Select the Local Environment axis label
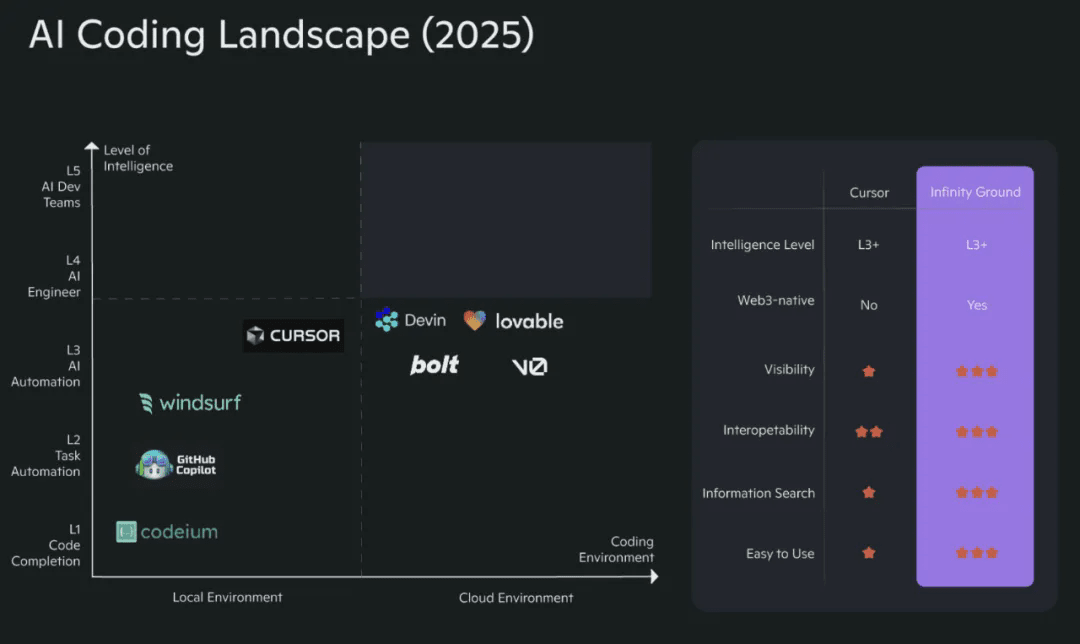The width and height of the screenshot is (1080, 644). click(x=227, y=597)
